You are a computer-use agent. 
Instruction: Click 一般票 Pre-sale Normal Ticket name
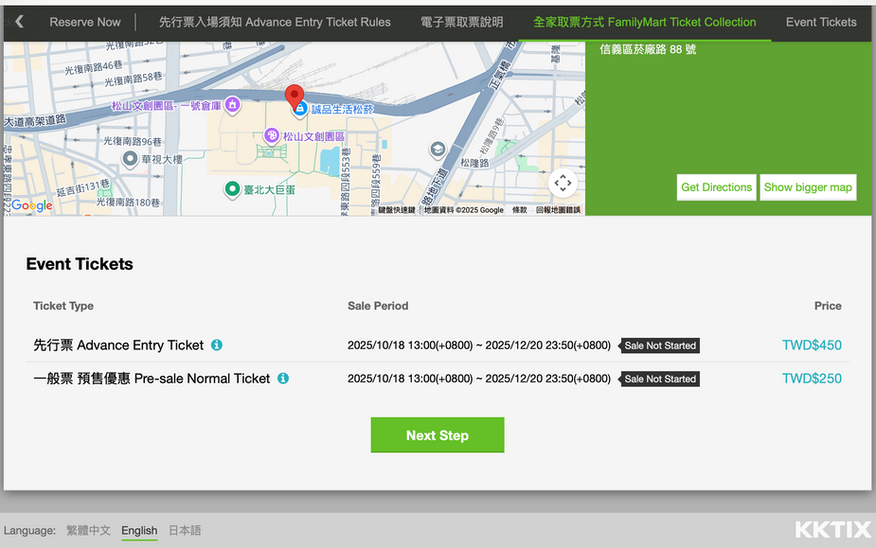[151, 379]
